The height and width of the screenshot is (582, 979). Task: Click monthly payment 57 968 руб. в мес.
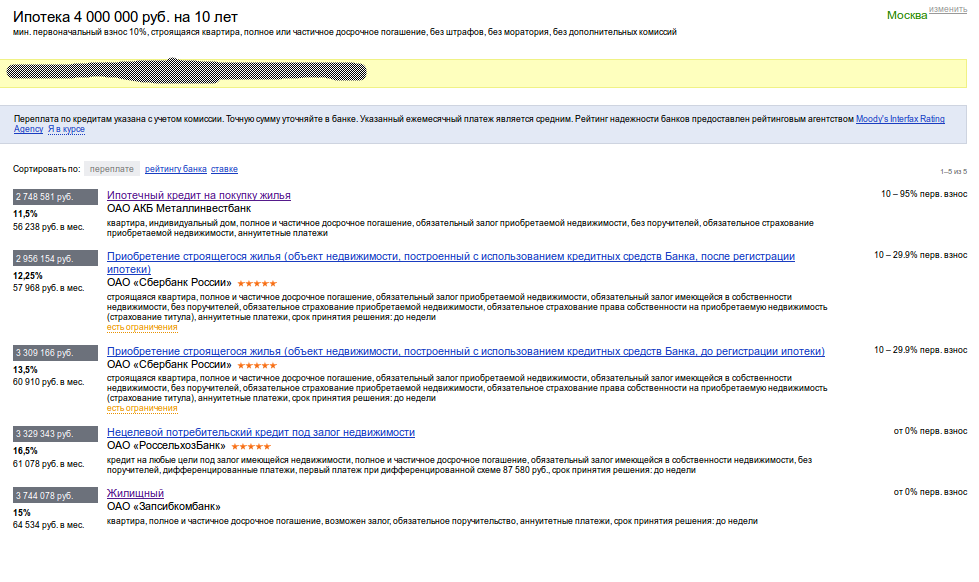coord(49,289)
